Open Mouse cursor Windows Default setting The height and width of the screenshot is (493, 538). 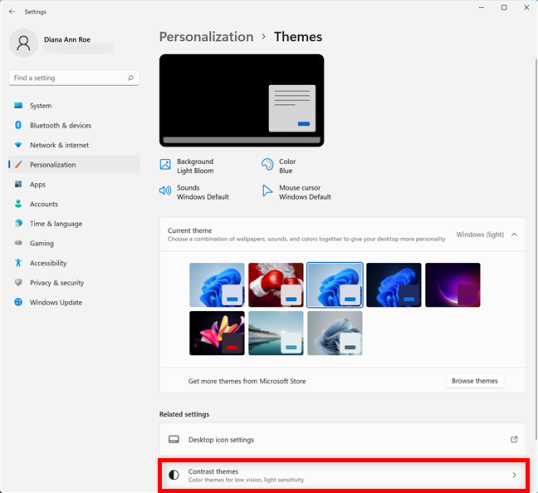pyautogui.click(x=297, y=192)
